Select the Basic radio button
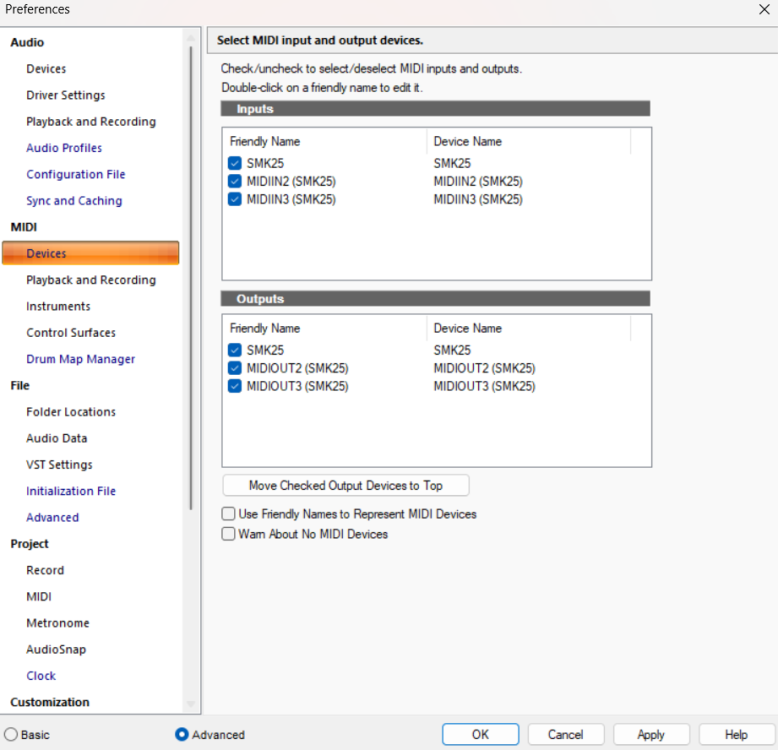Viewport: 778px width, 750px height. coord(11,734)
